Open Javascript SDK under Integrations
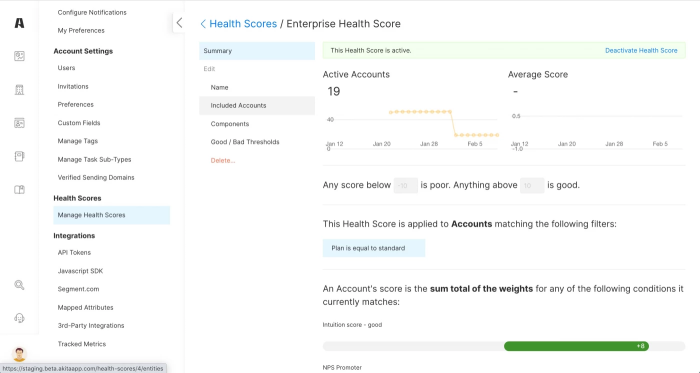 80,271
